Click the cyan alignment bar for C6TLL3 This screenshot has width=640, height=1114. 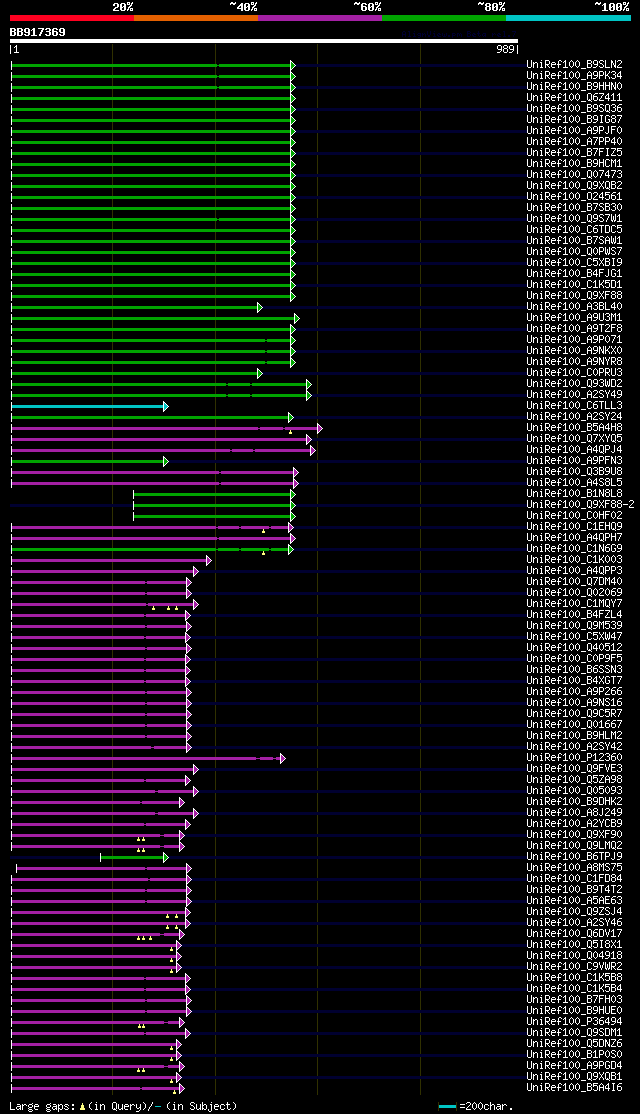(90, 406)
